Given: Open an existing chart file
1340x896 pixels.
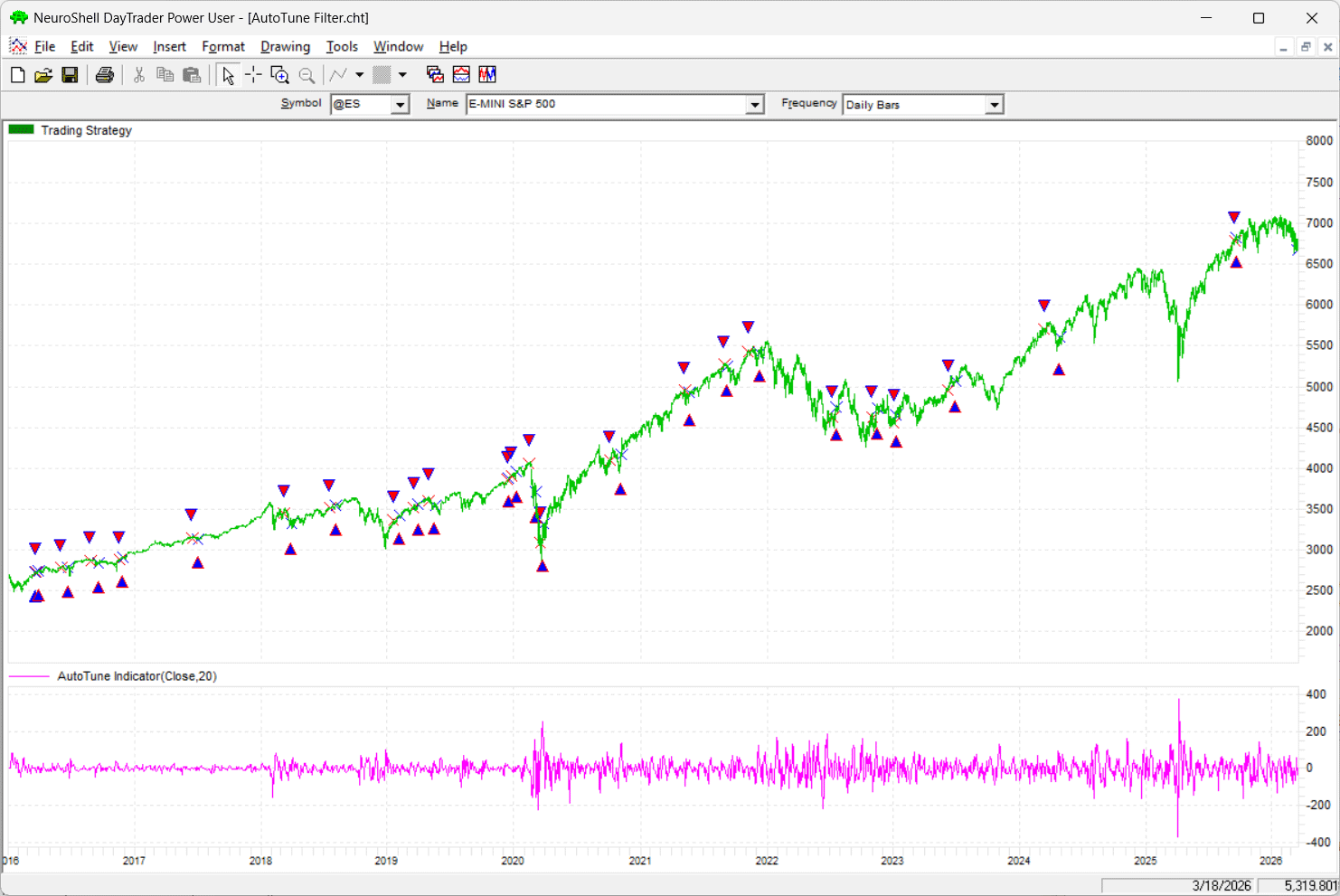Looking at the screenshot, I should (43, 74).
